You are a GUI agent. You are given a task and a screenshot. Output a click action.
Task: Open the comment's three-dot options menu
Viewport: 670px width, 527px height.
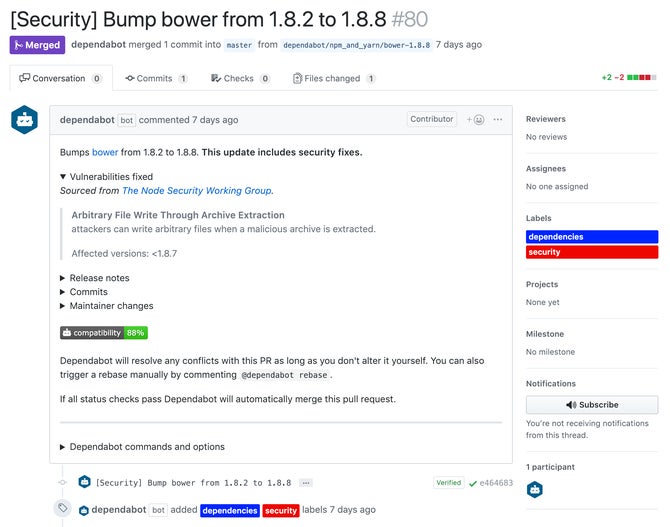click(498, 119)
